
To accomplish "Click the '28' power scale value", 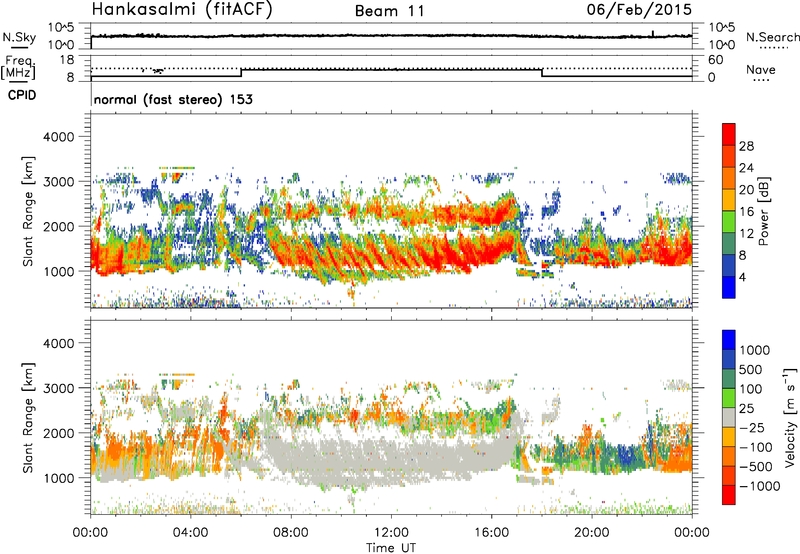I will pos(746,146).
